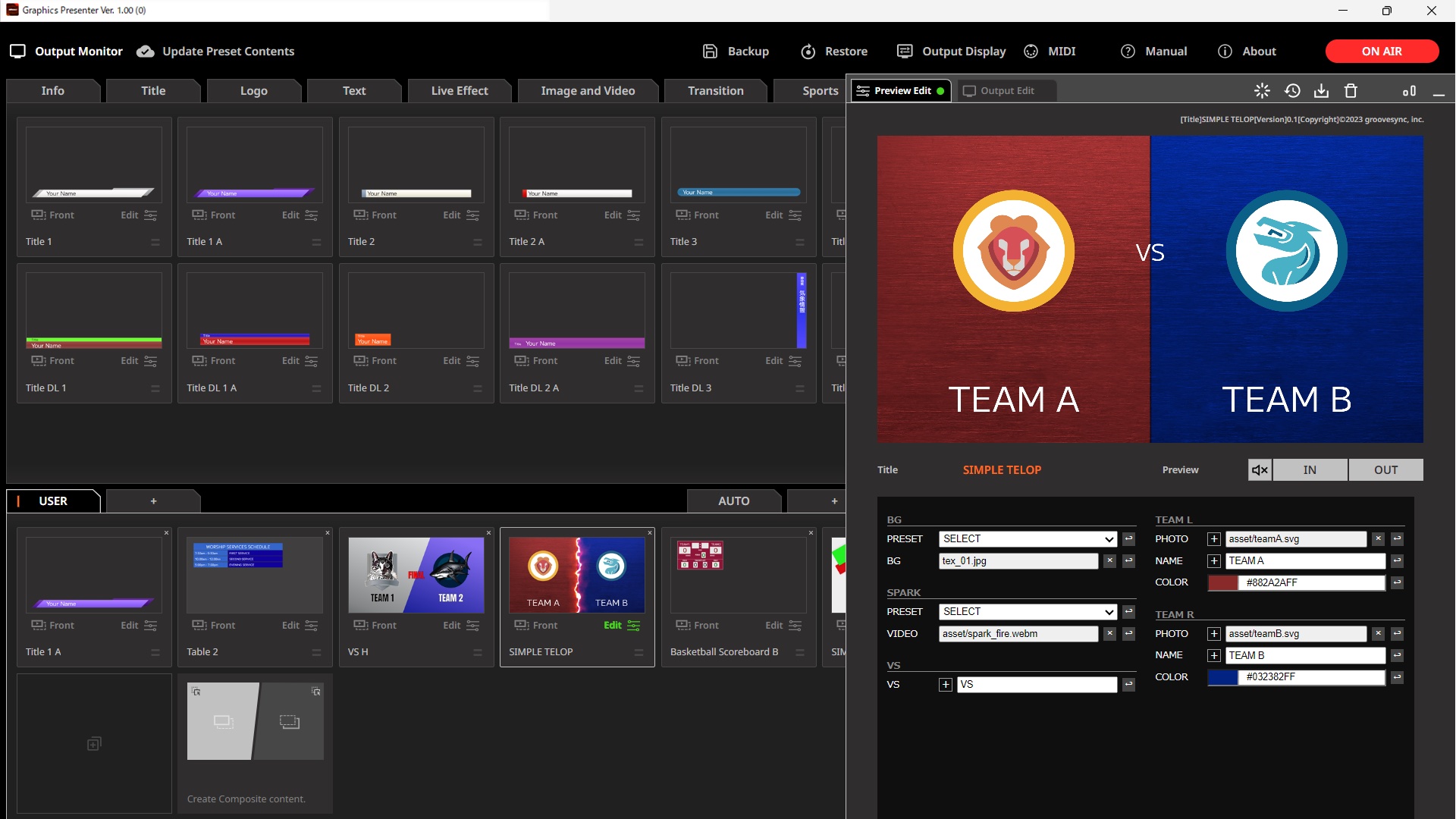This screenshot has height=819, width=1456.
Task: Open the Output Monitor
Action: click(67, 51)
